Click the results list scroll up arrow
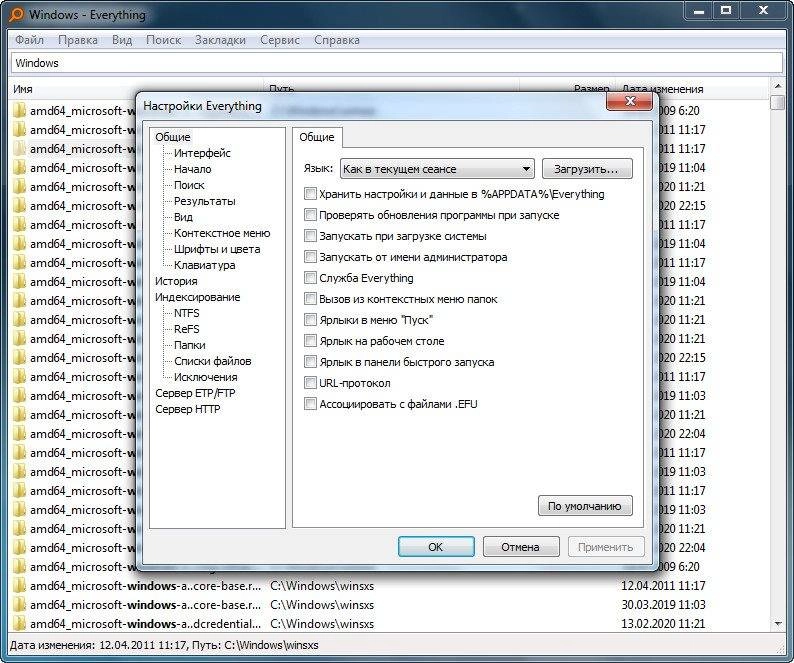This screenshot has height=663, width=794. click(x=777, y=86)
